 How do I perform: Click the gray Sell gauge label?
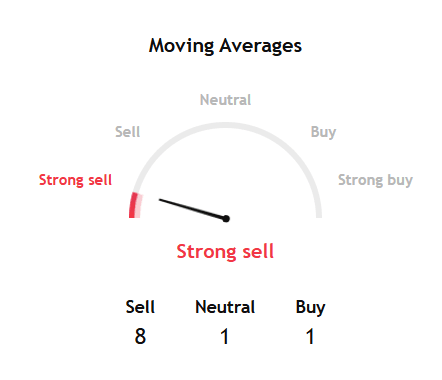pyautogui.click(x=127, y=132)
